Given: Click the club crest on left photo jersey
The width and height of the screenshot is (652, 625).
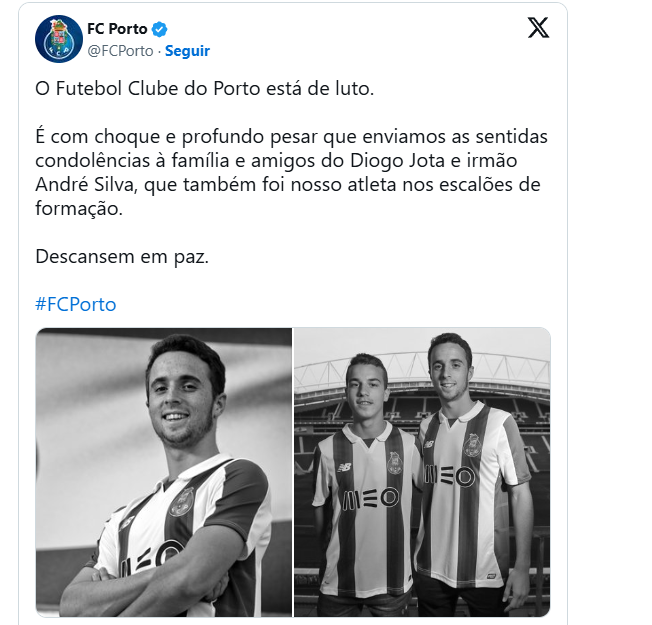Looking at the screenshot, I should coord(183,501).
